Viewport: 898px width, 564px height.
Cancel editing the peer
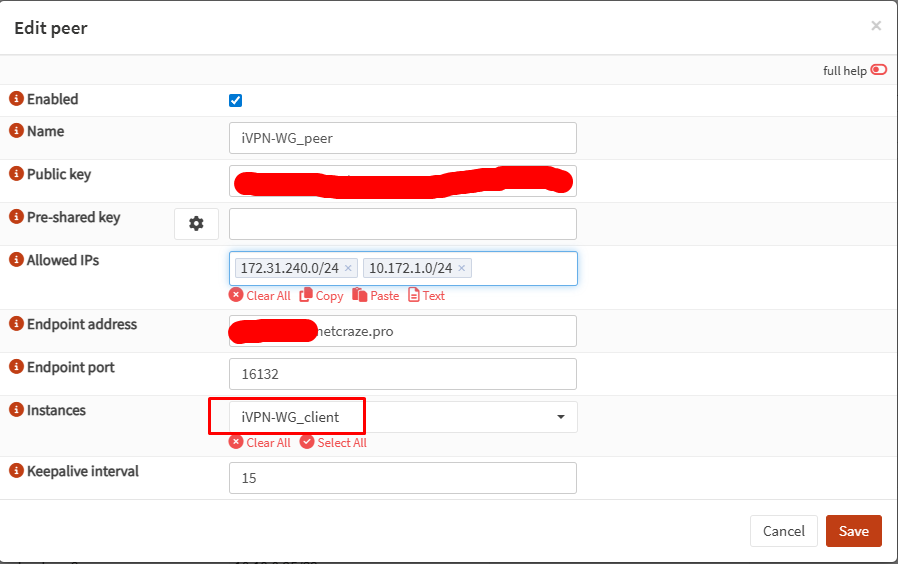[783, 531]
